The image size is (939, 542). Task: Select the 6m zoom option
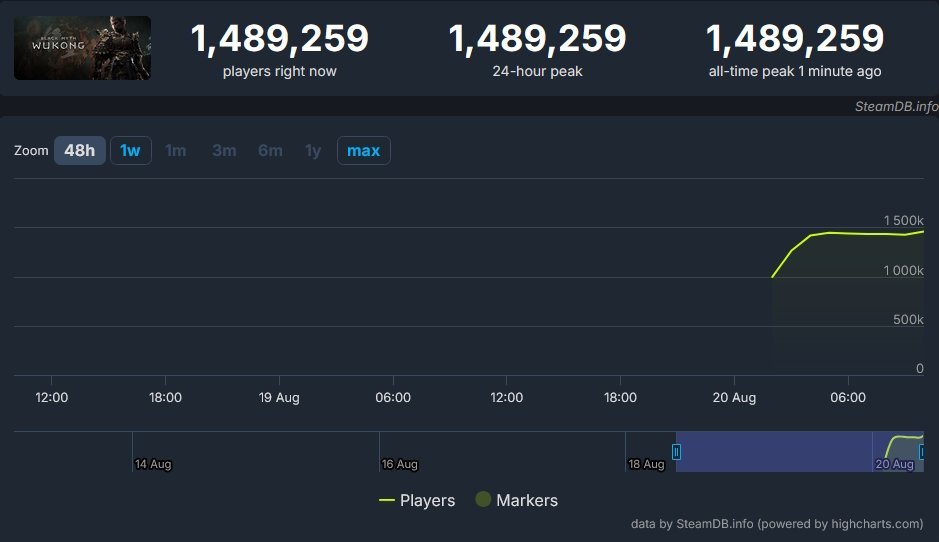[x=270, y=150]
